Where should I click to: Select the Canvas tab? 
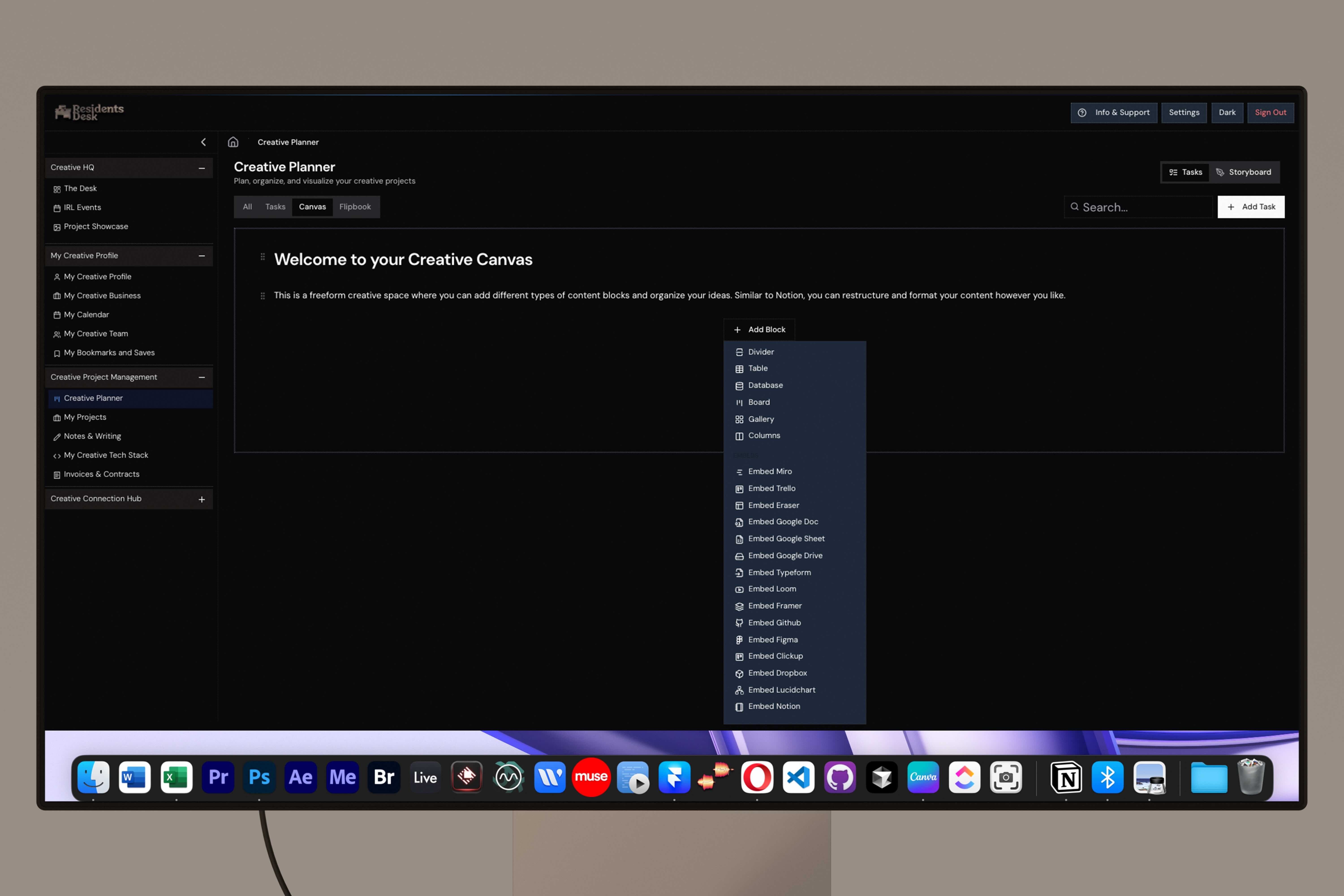[x=312, y=207]
